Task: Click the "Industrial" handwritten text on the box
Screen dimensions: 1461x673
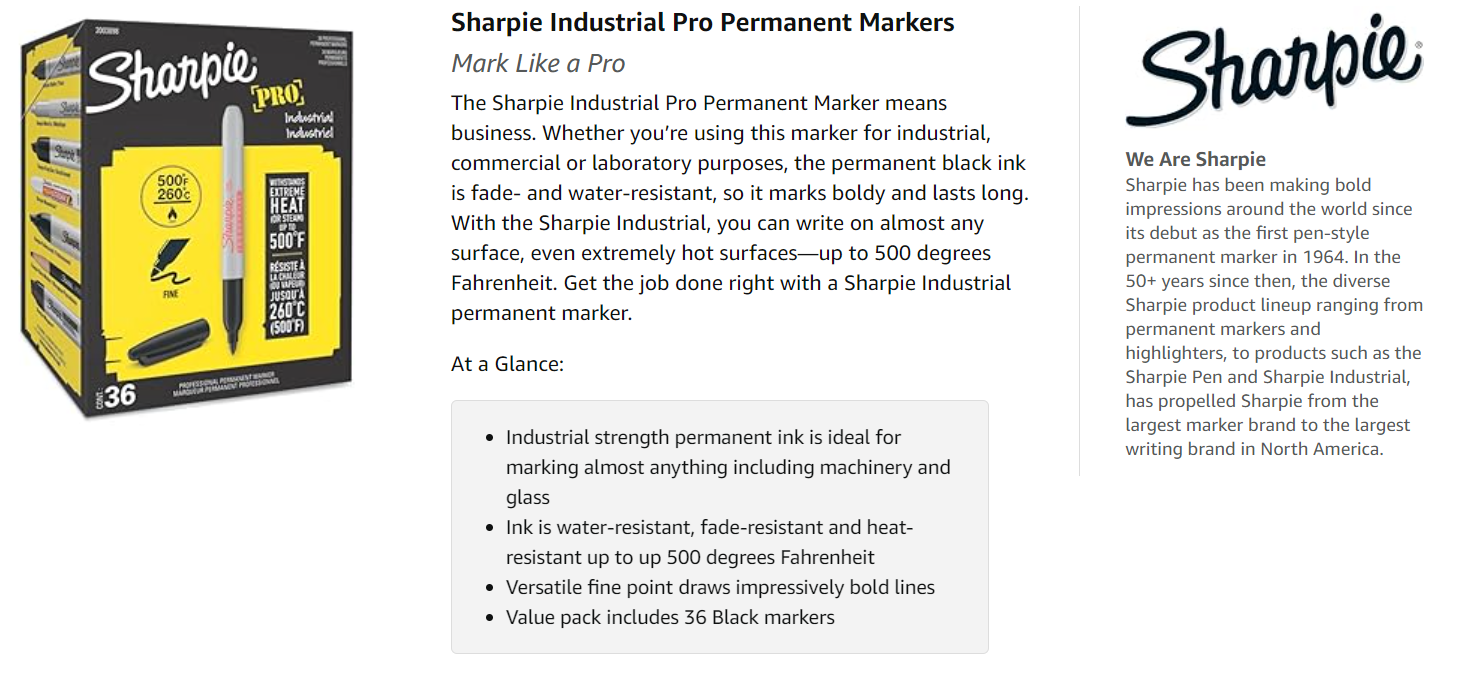Action: pos(308,117)
